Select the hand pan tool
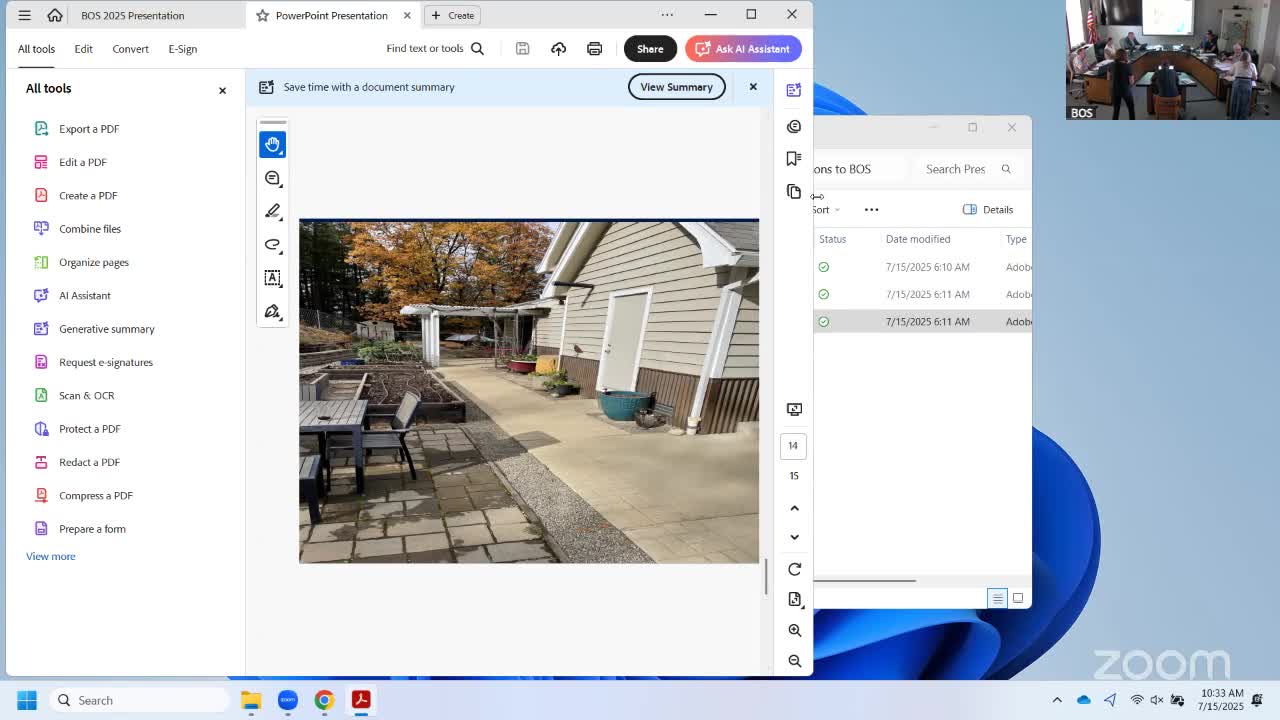The image size is (1280, 720). pyautogui.click(x=272, y=145)
